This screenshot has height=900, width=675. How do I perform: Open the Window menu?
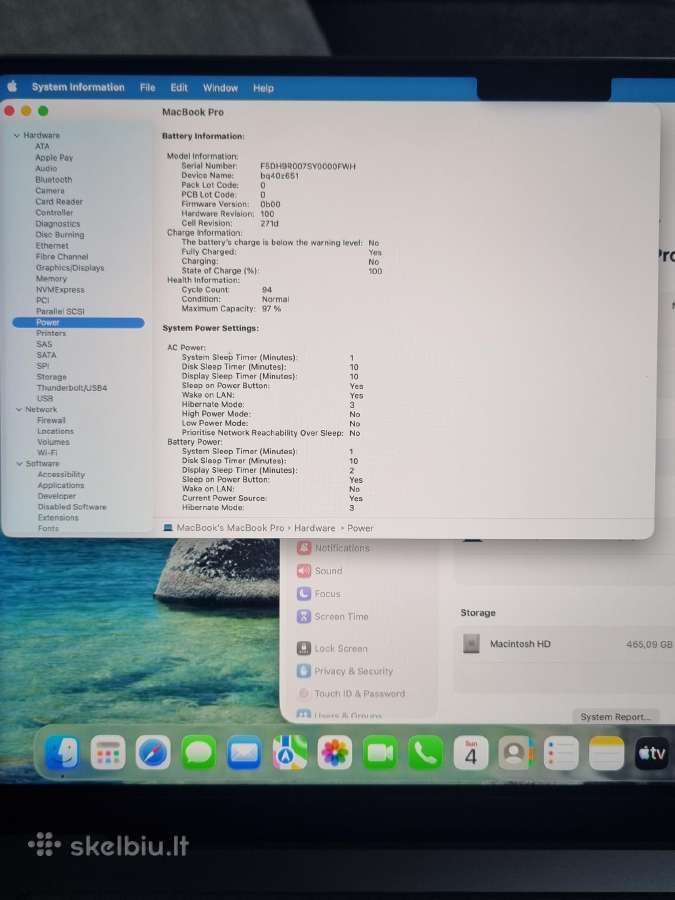(220, 88)
